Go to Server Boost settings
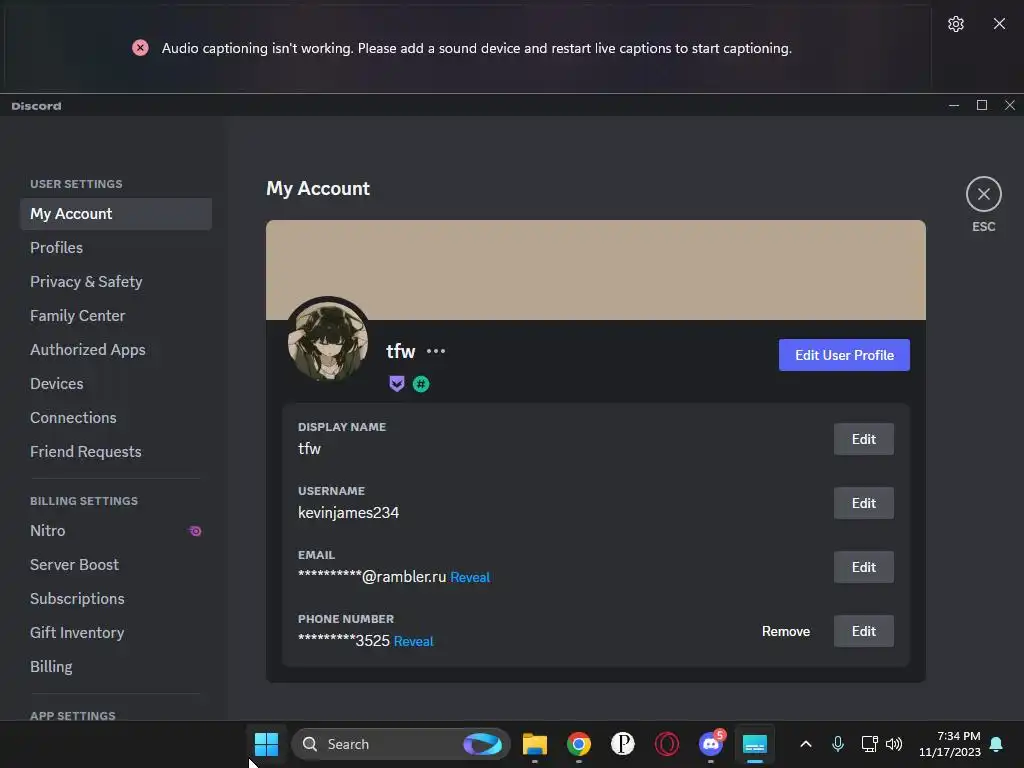 click(x=116, y=565)
